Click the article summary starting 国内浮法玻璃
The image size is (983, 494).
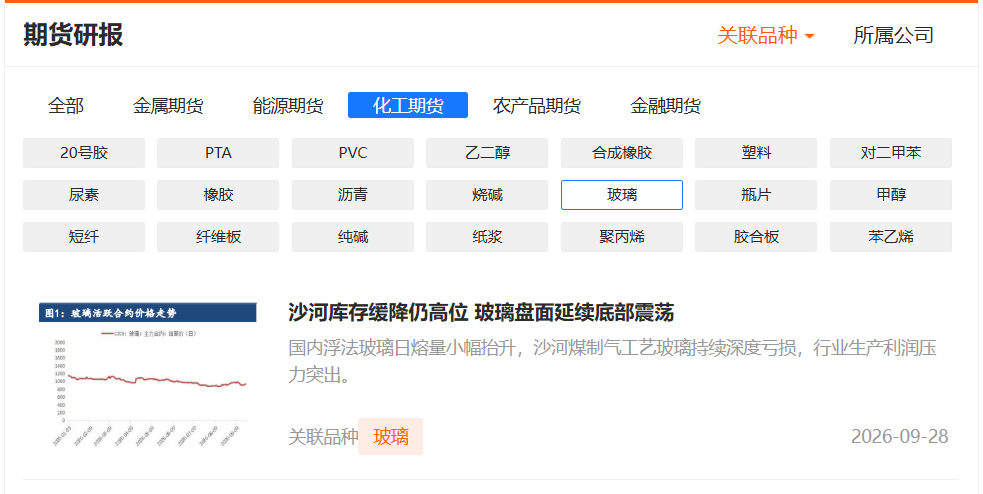pyautogui.click(x=612, y=361)
